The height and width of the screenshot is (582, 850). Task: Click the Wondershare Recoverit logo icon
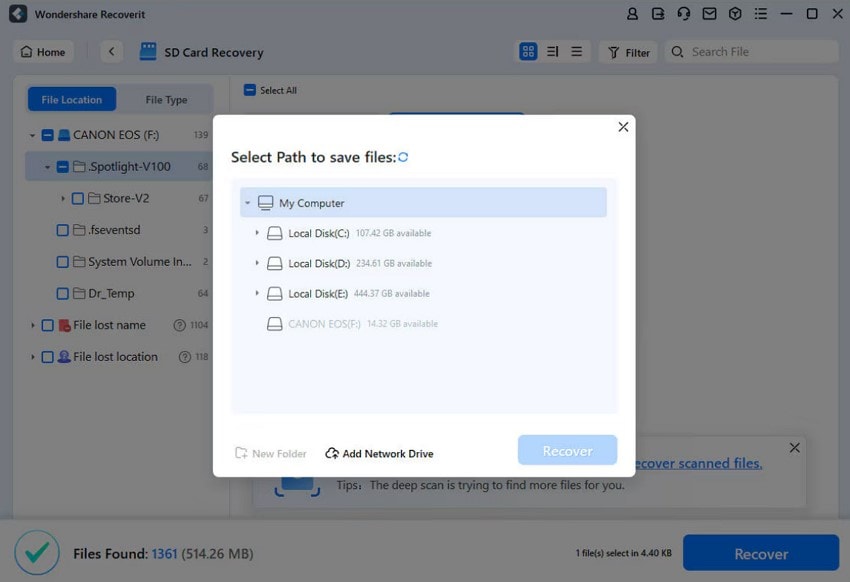(18, 14)
